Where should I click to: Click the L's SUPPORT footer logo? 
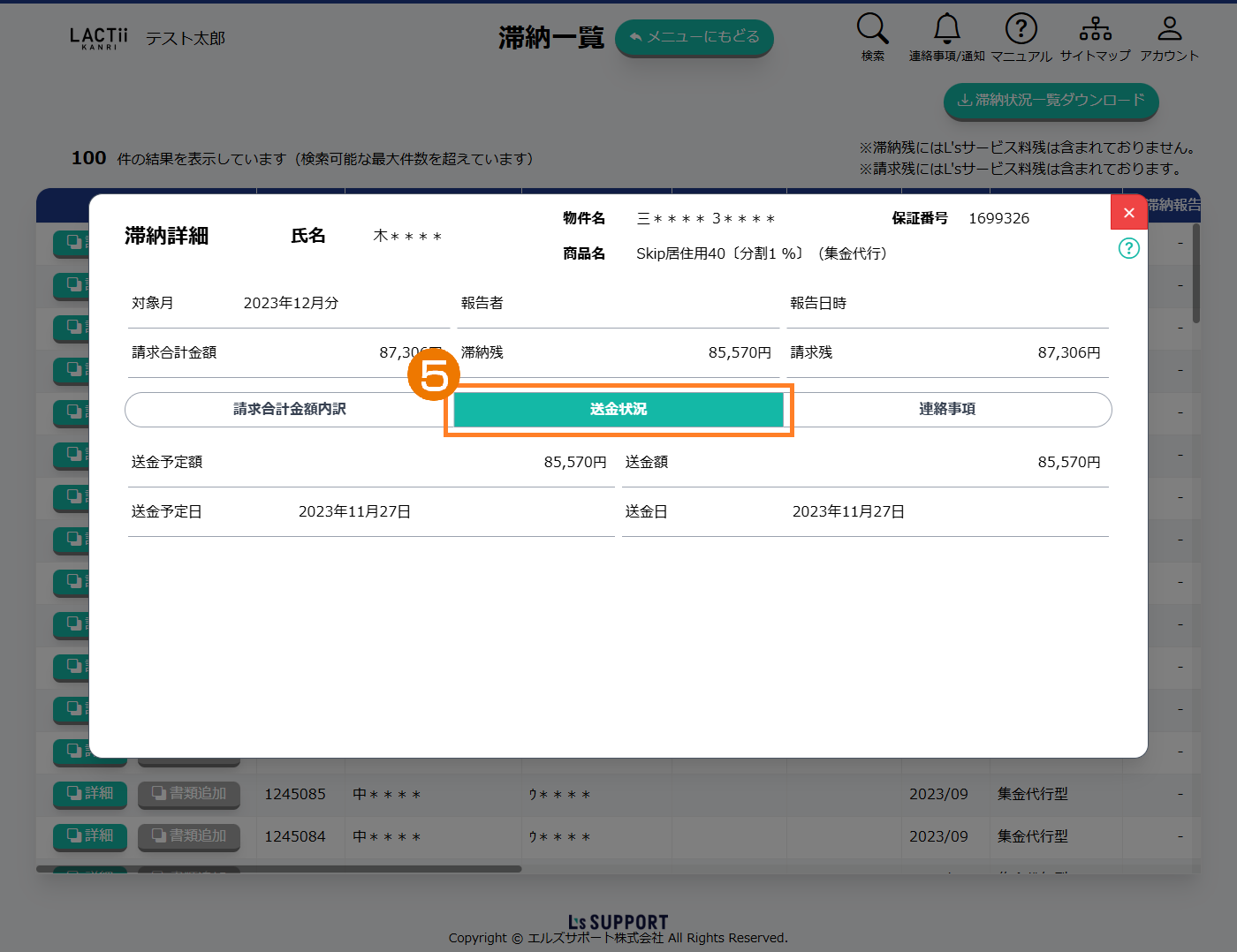[618, 923]
